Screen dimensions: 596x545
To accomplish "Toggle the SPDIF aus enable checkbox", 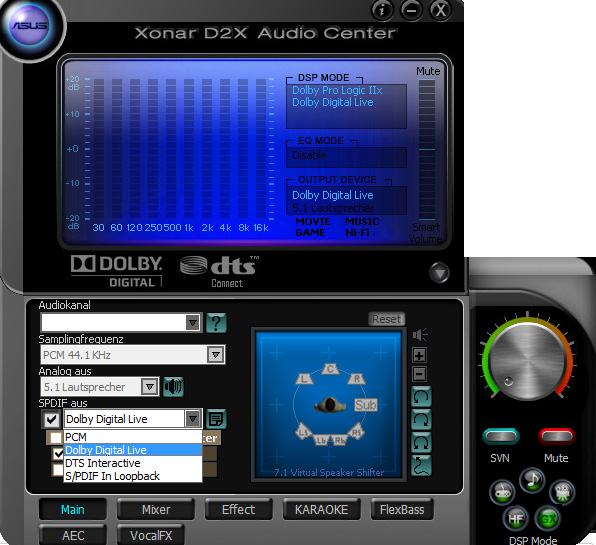I will pos(51,419).
